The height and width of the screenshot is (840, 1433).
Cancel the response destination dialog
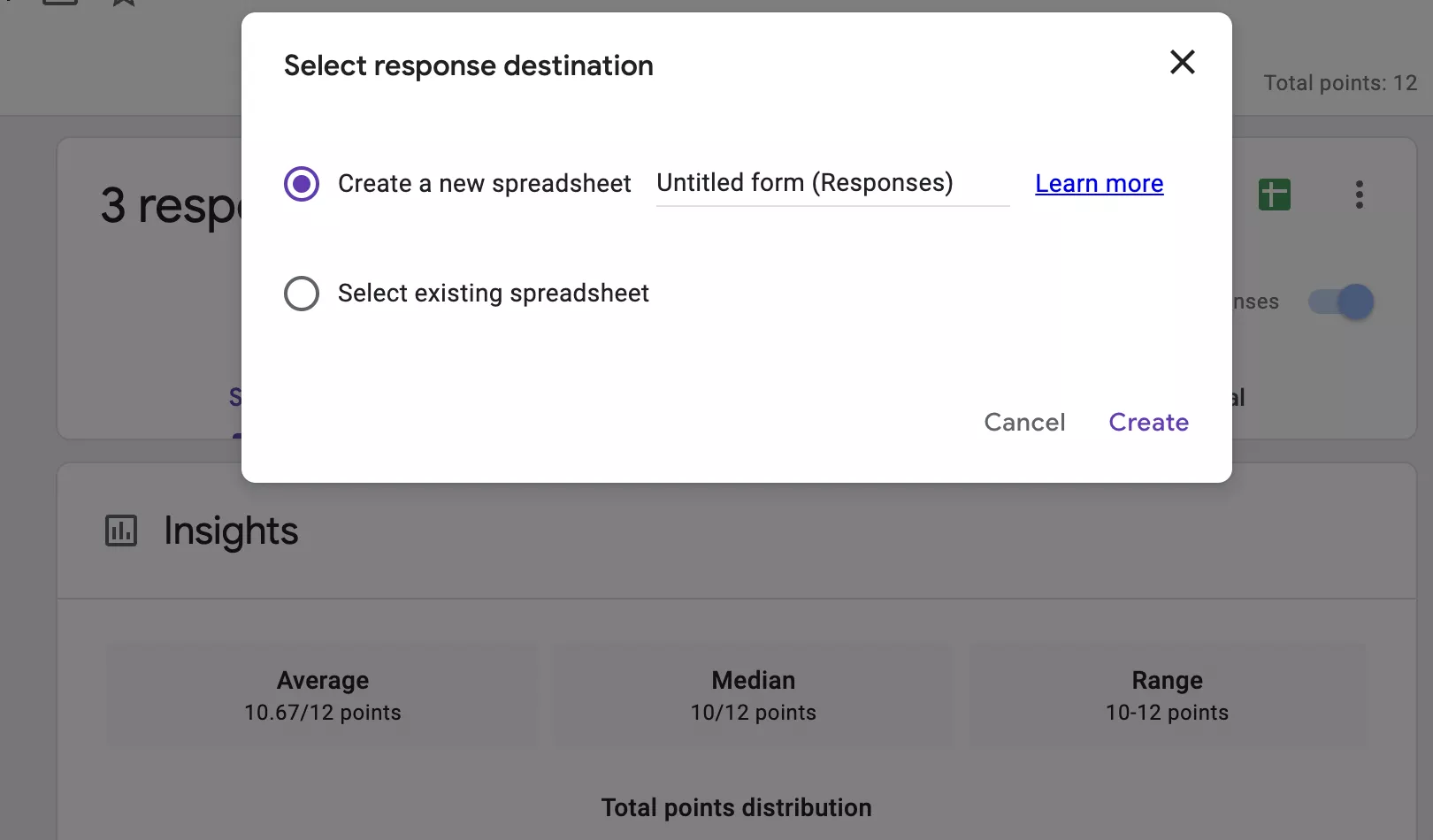[x=1023, y=422]
